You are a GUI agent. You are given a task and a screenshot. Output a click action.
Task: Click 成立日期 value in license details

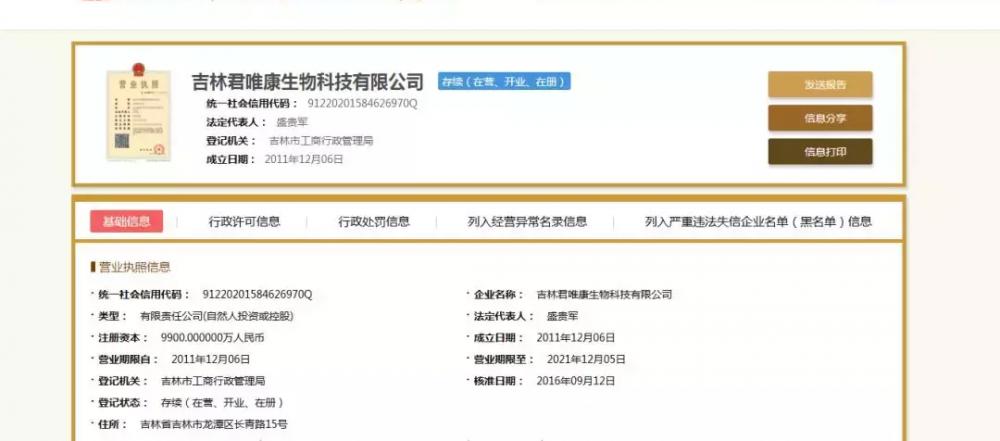tap(576, 338)
